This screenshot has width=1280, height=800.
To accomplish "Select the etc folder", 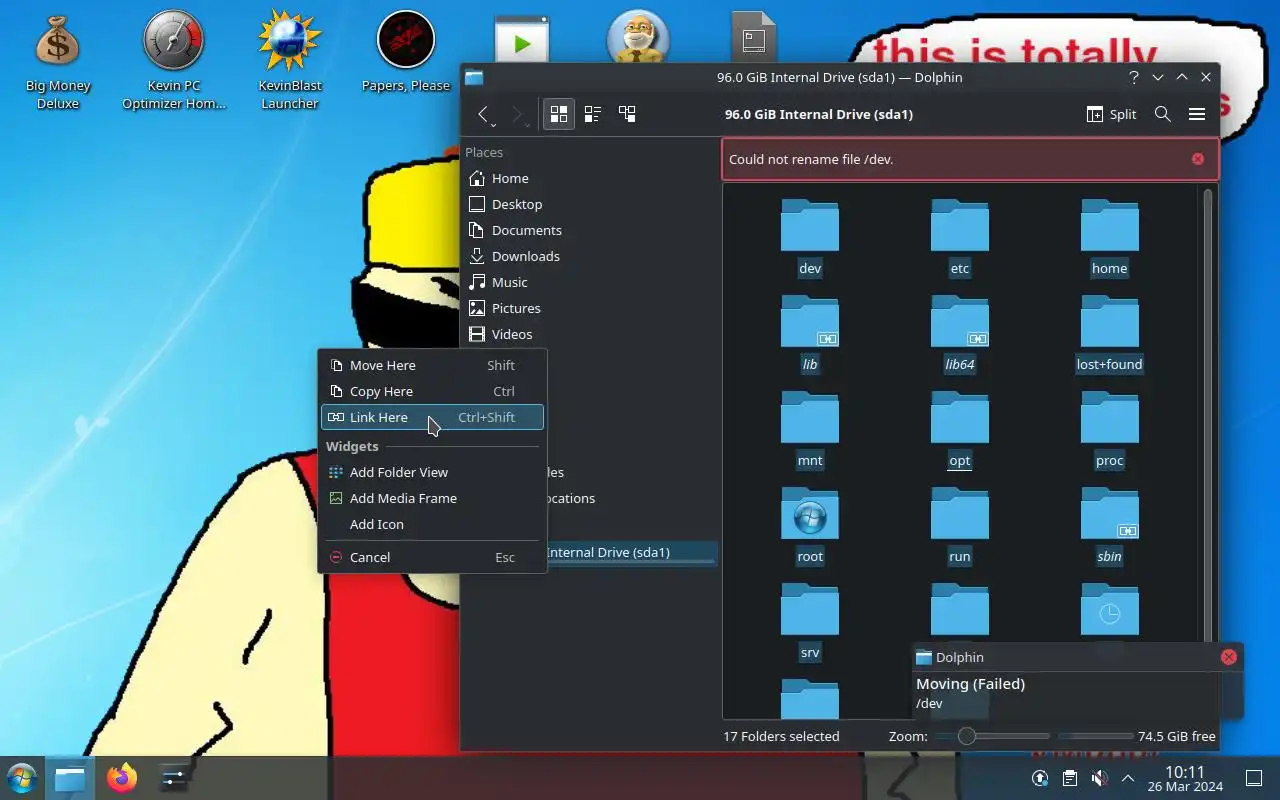I will (960, 238).
